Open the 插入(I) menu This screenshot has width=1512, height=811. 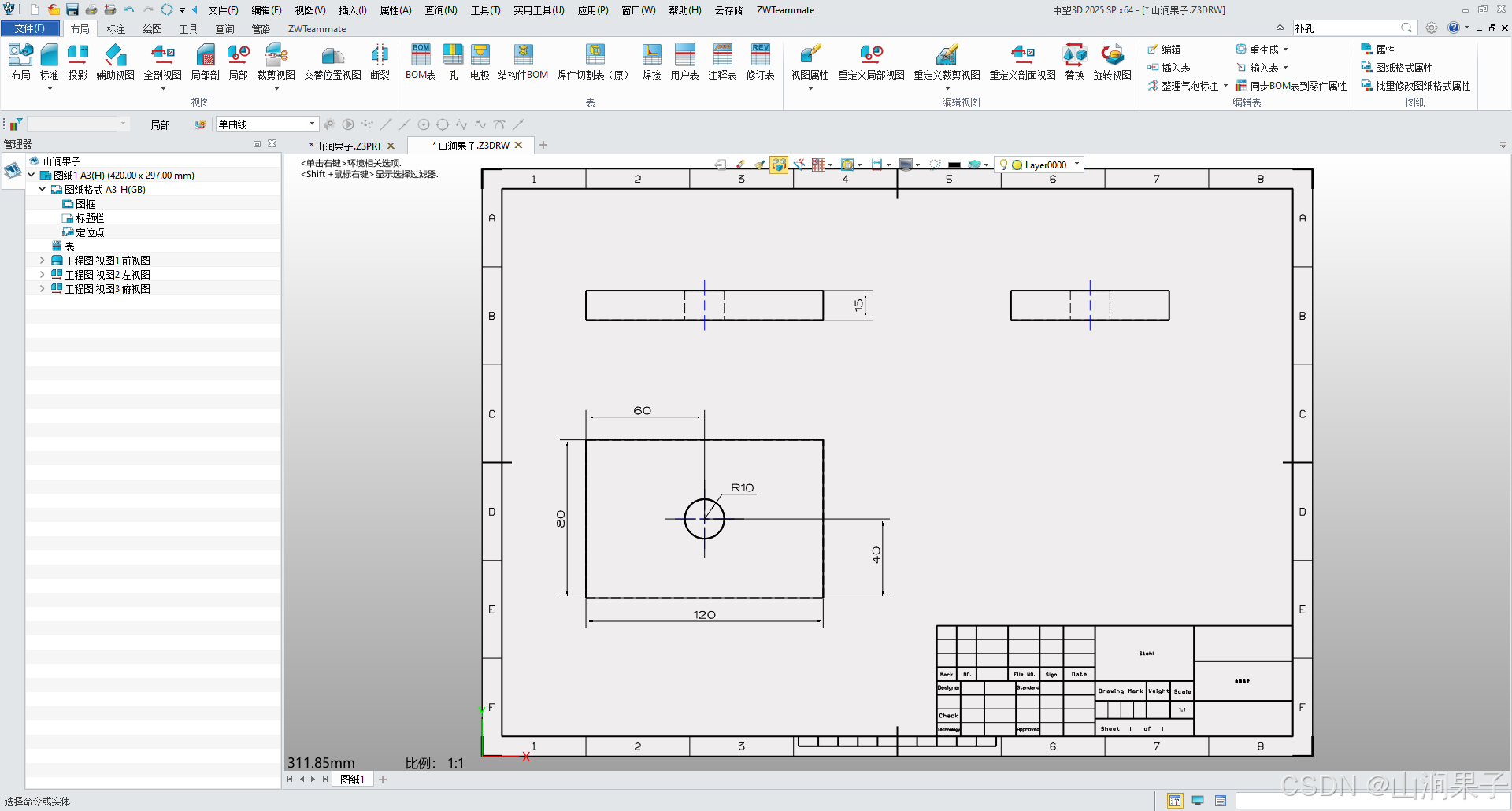pyautogui.click(x=353, y=10)
